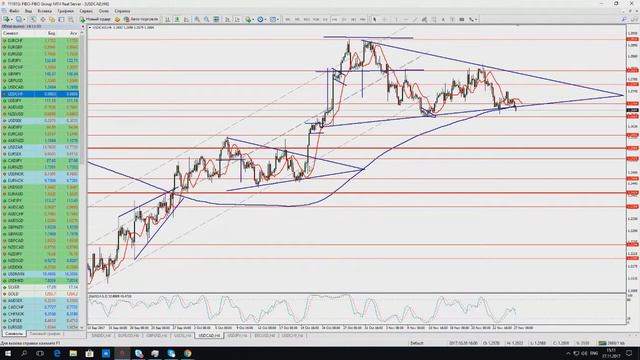The image size is (640, 360).
Task: Switch chart to candlesticks icon
Action: [177, 19]
